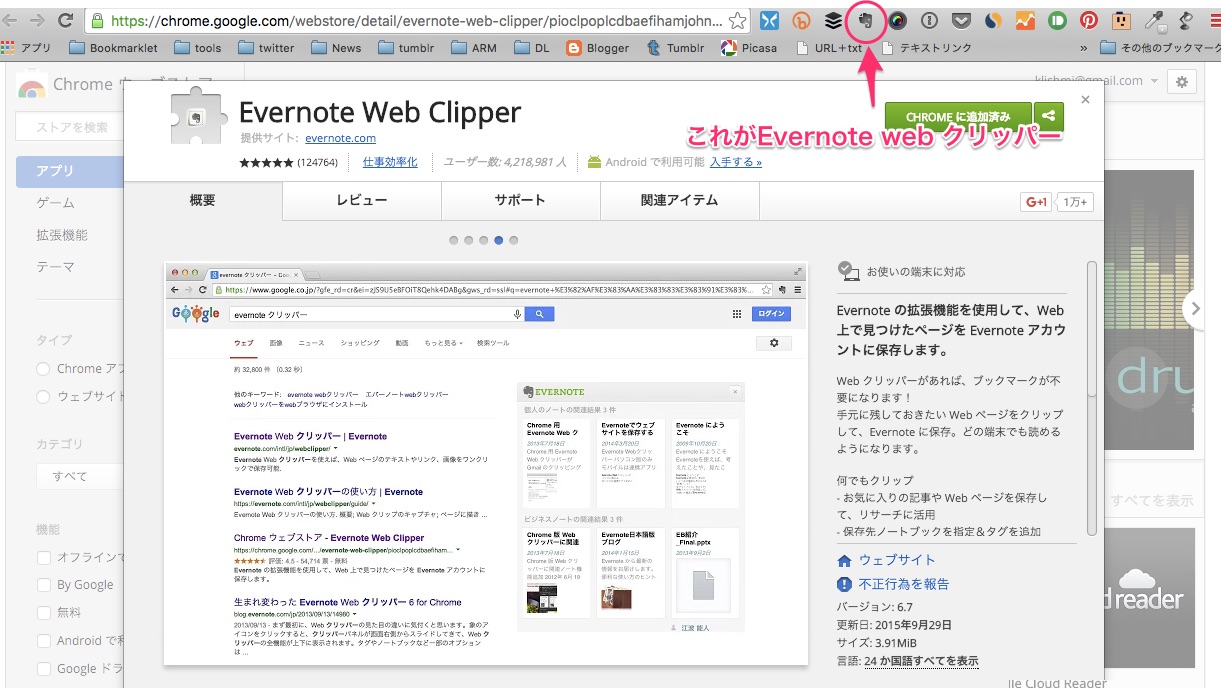
Task: Select the ウェブサイト radio button
Action: point(43,397)
